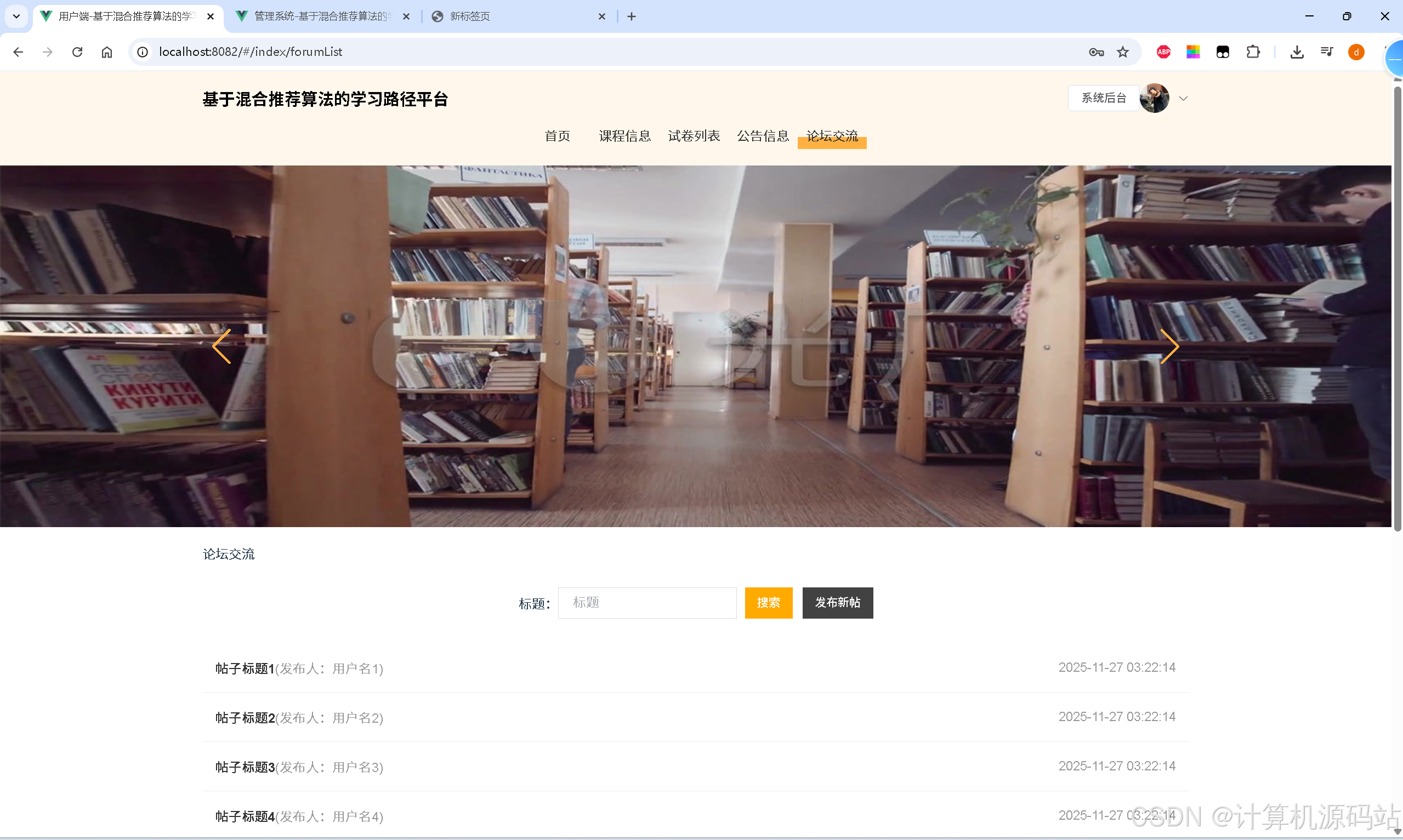The image size is (1403, 840).
Task: Switch to the 课程信息 menu item
Action: click(624, 136)
